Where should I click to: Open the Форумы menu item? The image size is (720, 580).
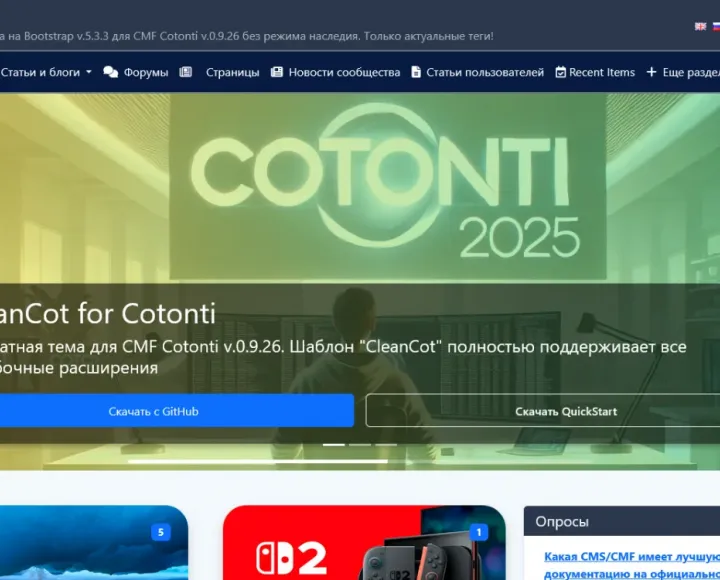146,72
